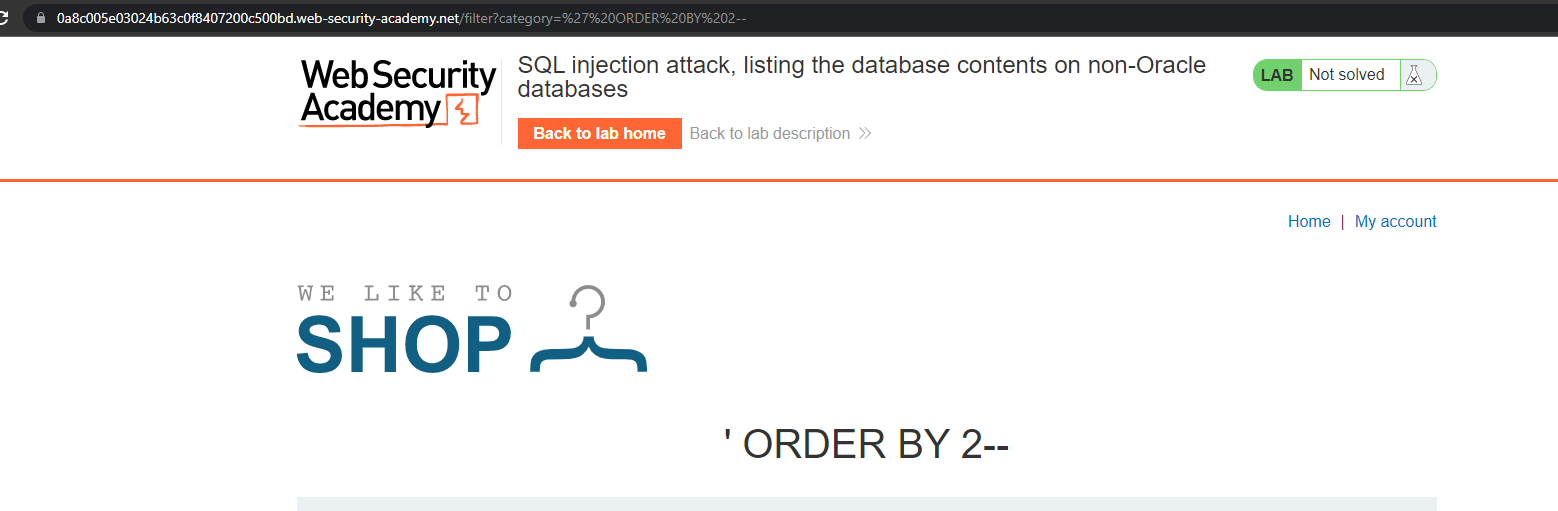Click the Not solved status label
The image size is (1558, 511).
click(x=1346, y=75)
